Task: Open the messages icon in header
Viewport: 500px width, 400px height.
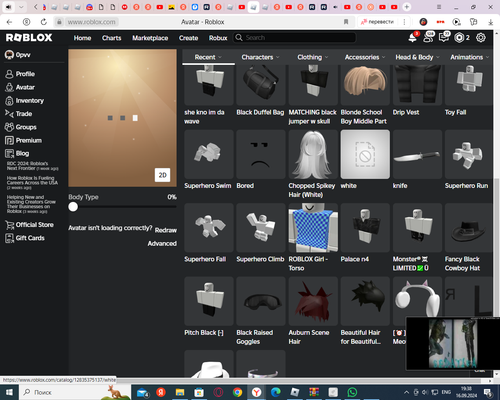Action: click(444, 38)
